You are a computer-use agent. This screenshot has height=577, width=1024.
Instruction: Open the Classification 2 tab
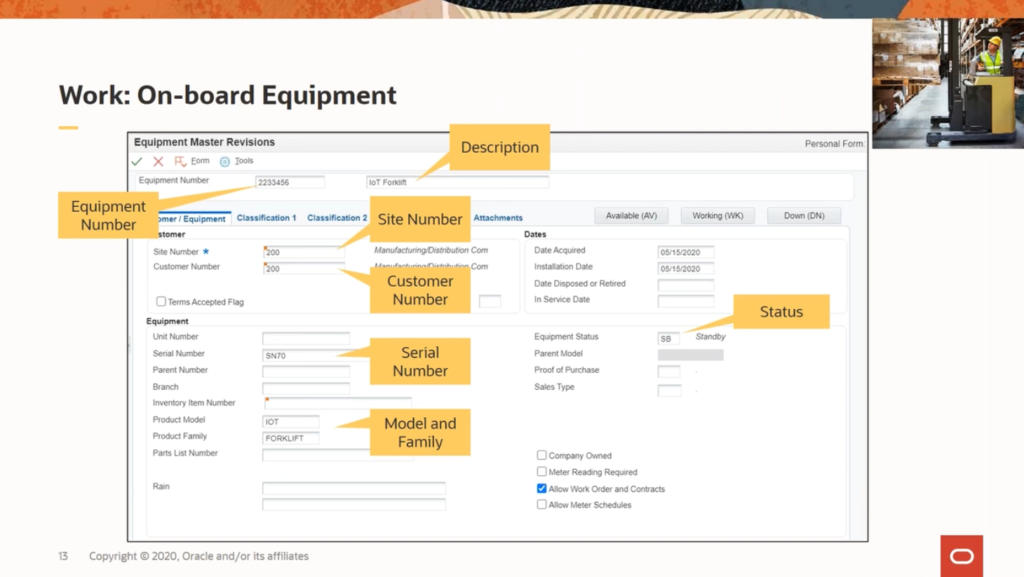337,217
